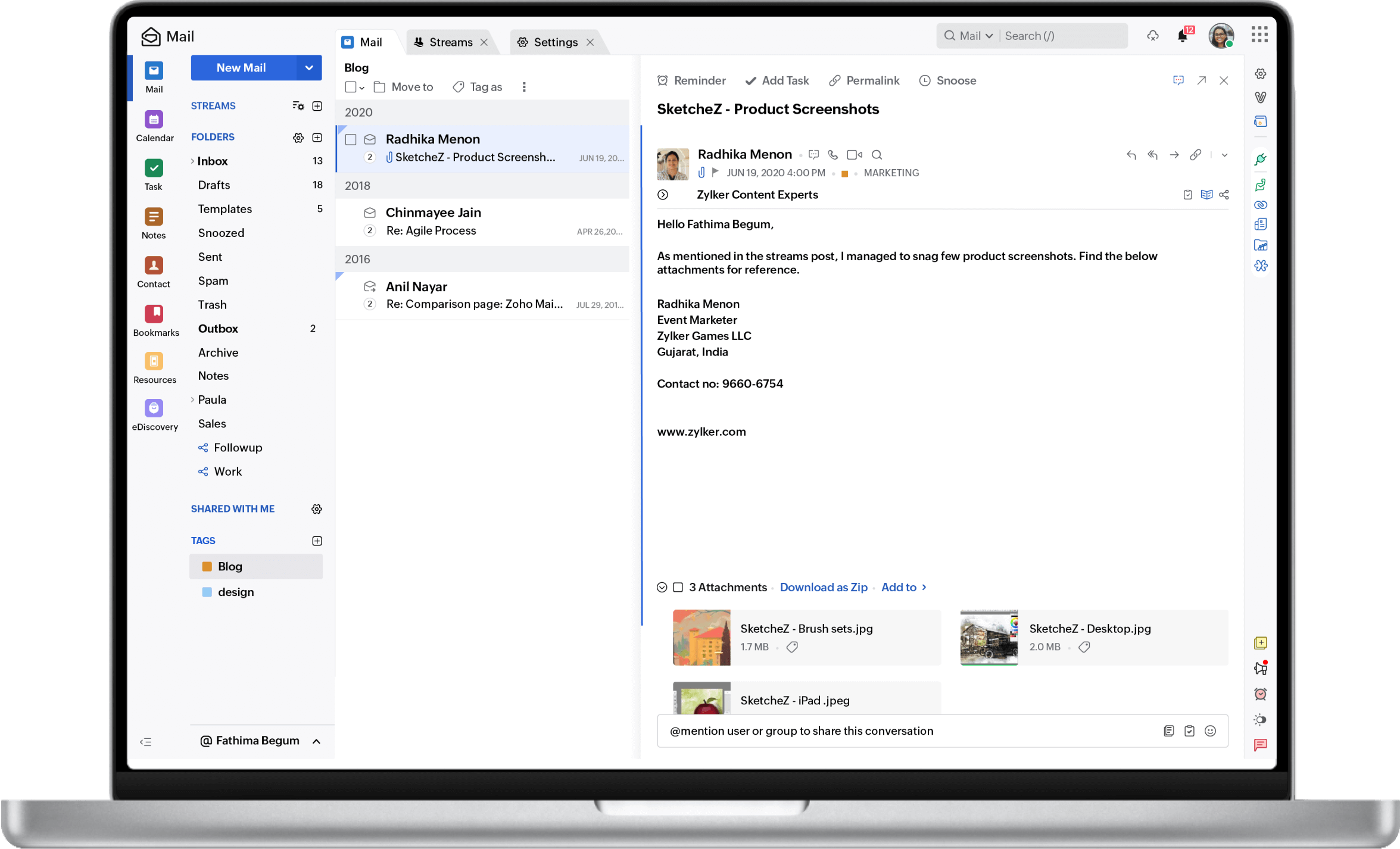The width and height of the screenshot is (1400, 849).
Task: Expand the Fathima Begum account menu
Action: [317, 741]
